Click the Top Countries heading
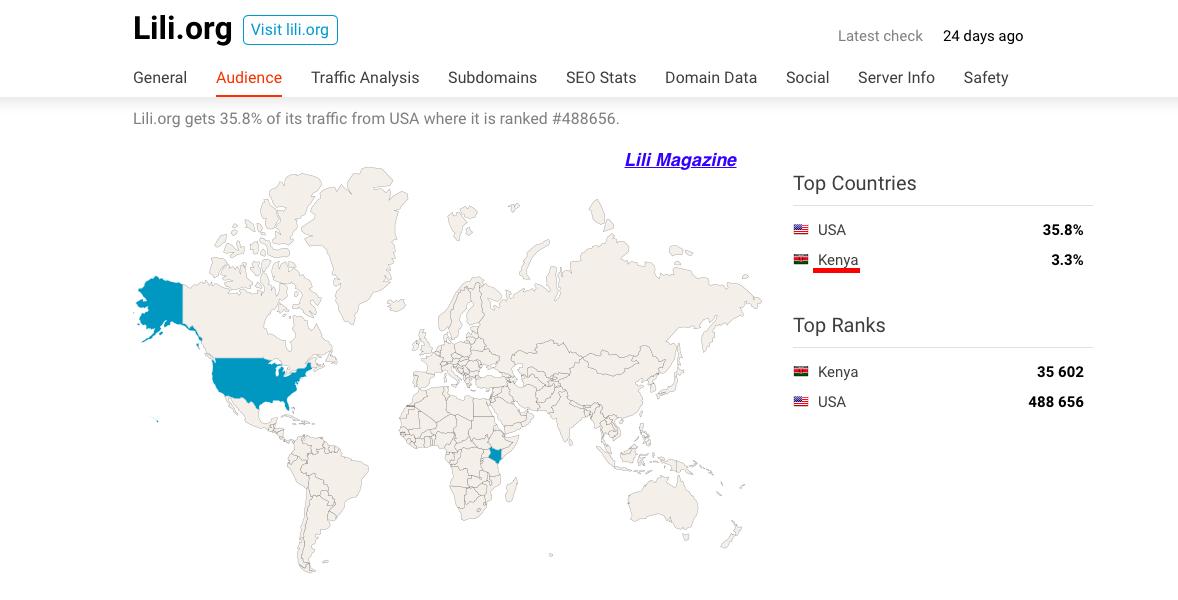 click(855, 183)
